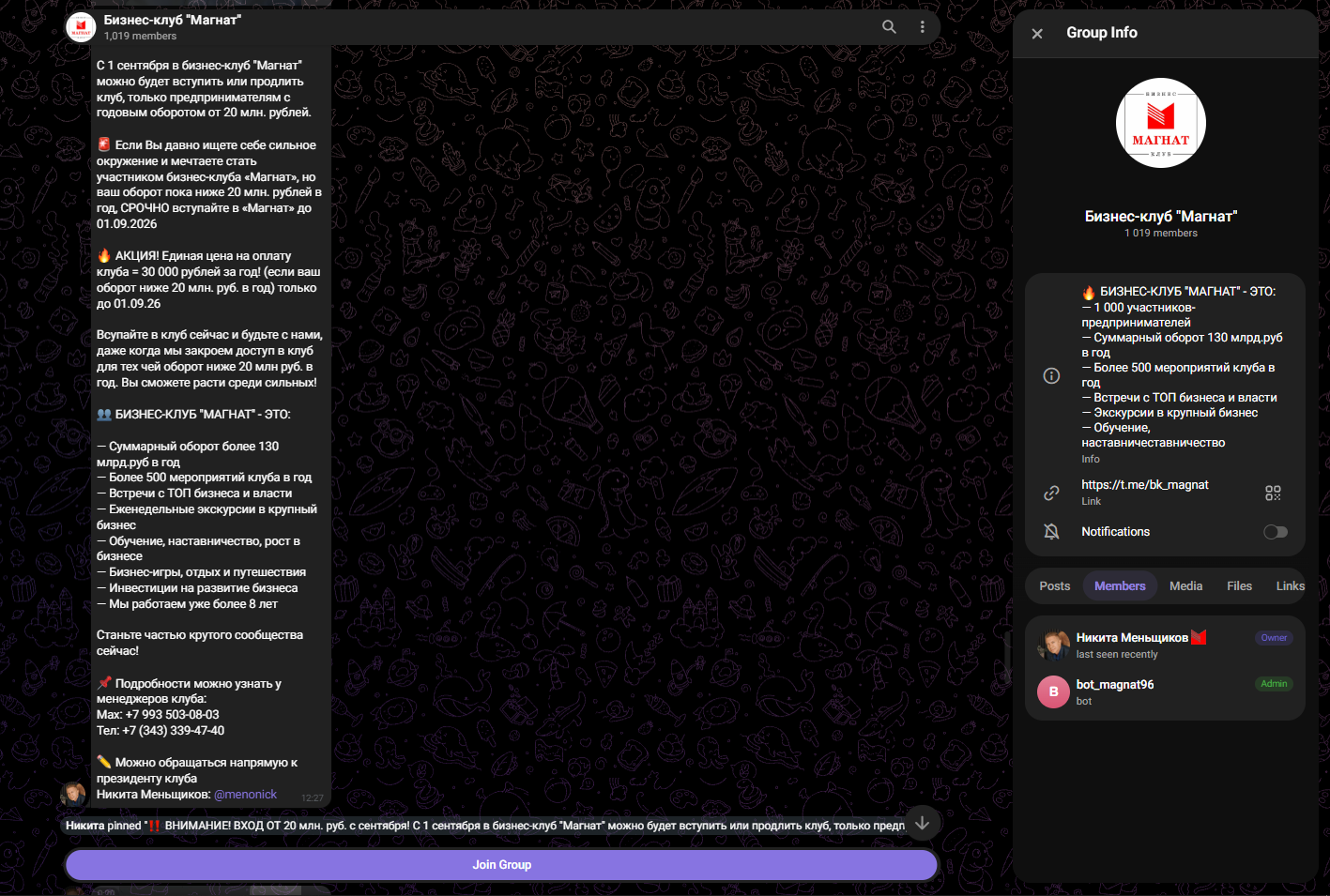Close the Group Info panel
This screenshot has height=896, width=1330.
[1037, 34]
